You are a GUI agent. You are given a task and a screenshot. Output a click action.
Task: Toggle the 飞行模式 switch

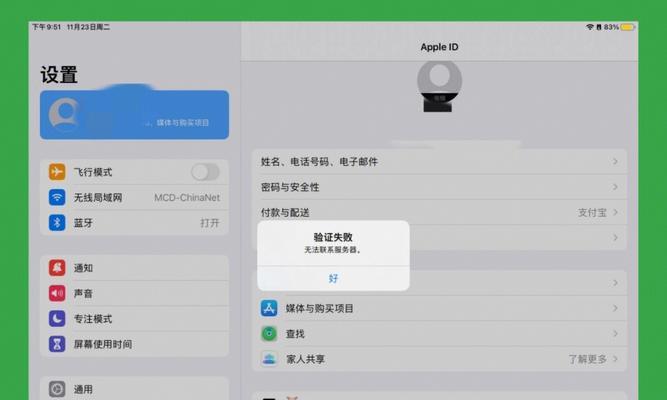point(205,172)
